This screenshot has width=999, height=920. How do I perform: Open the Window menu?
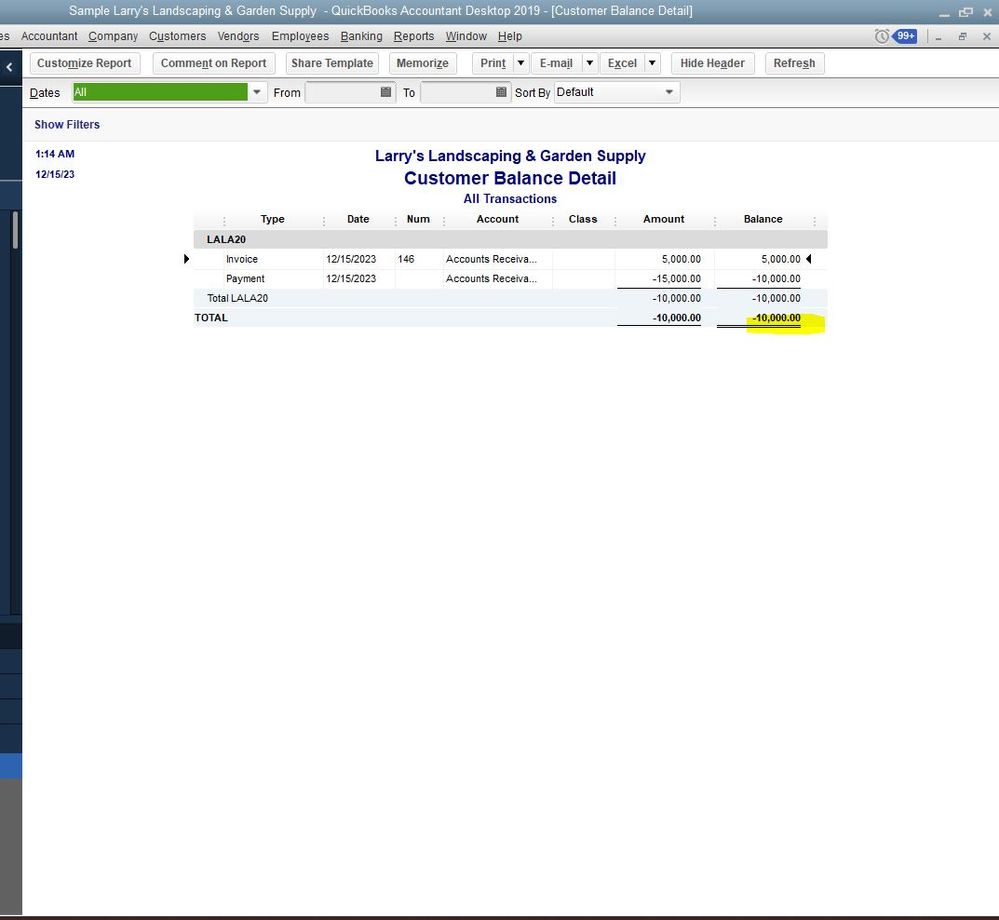466,36
